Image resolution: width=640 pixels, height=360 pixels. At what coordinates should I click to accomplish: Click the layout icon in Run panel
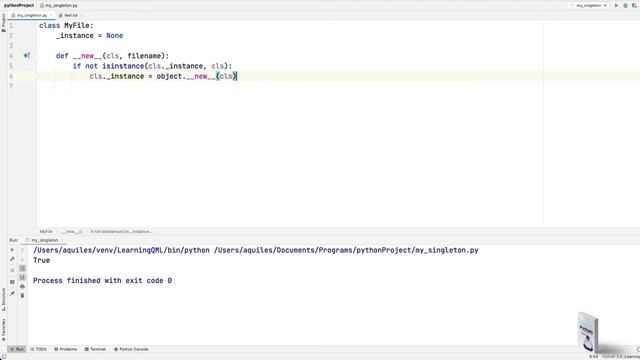pyautogui.click(x=12, y=282)
